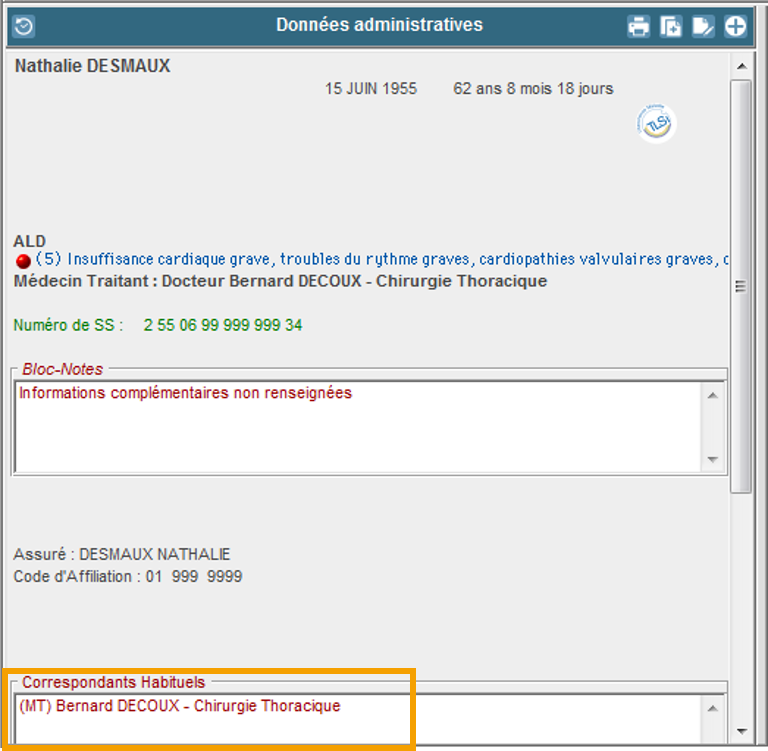This screenshot has height=751, width=768.
Task: Click the red ALD status dot
Action: [23, 261]
